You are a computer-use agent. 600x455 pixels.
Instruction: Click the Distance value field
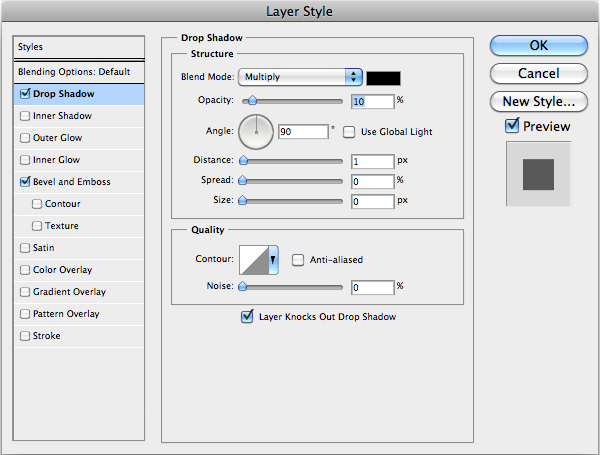(x=373, y=161)
